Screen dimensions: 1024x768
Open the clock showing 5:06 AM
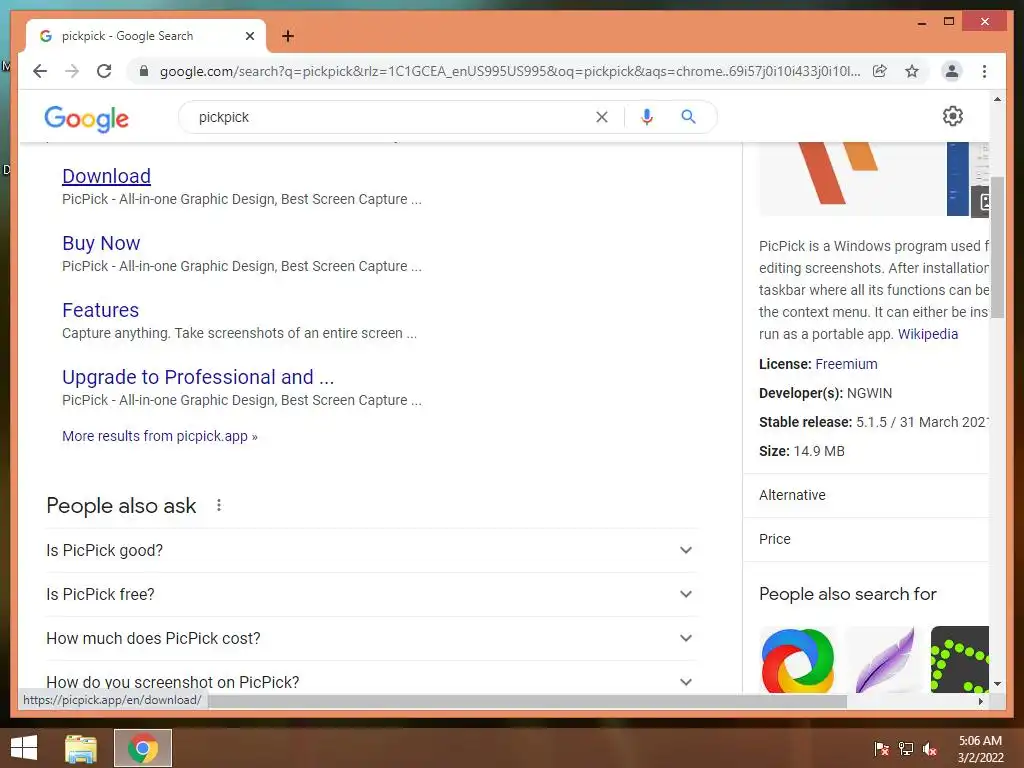tap(980, 749)
